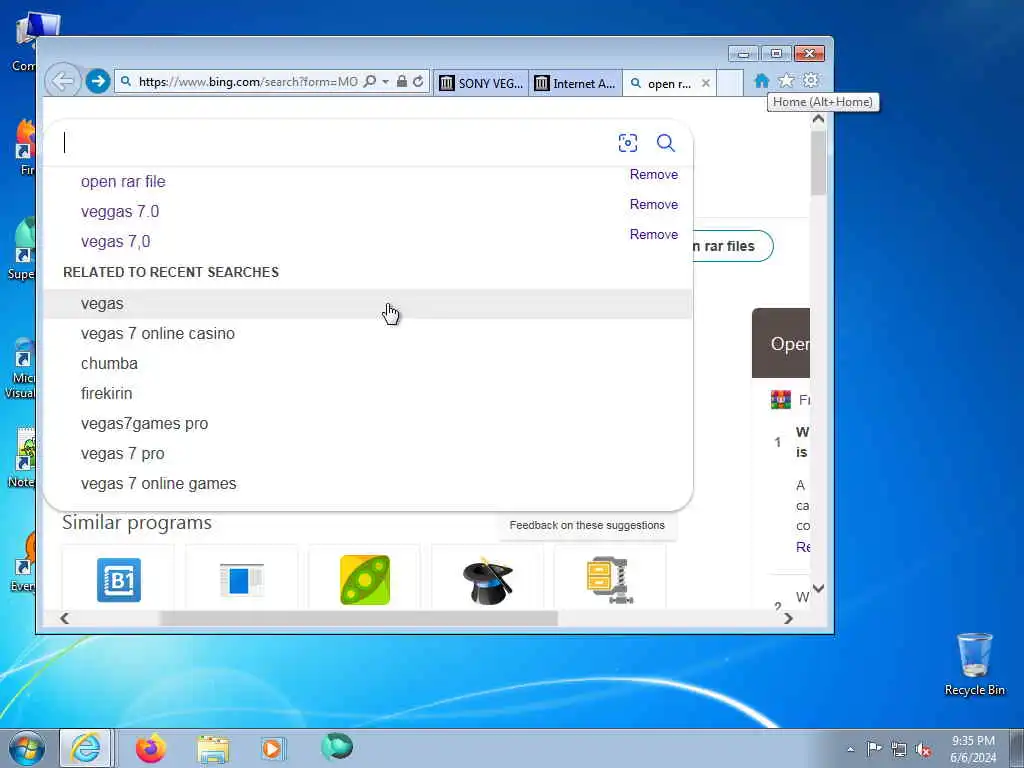Screen dimensions: 1024x768
Task: Click the WinRAR icon in sidebar result
Action: [780, 400]
